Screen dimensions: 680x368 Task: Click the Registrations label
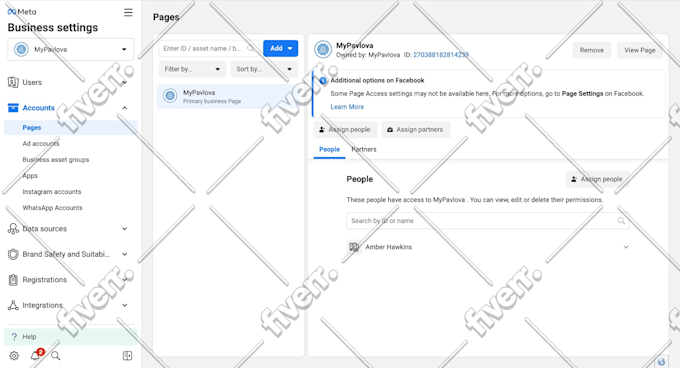[x=45, y=280]
